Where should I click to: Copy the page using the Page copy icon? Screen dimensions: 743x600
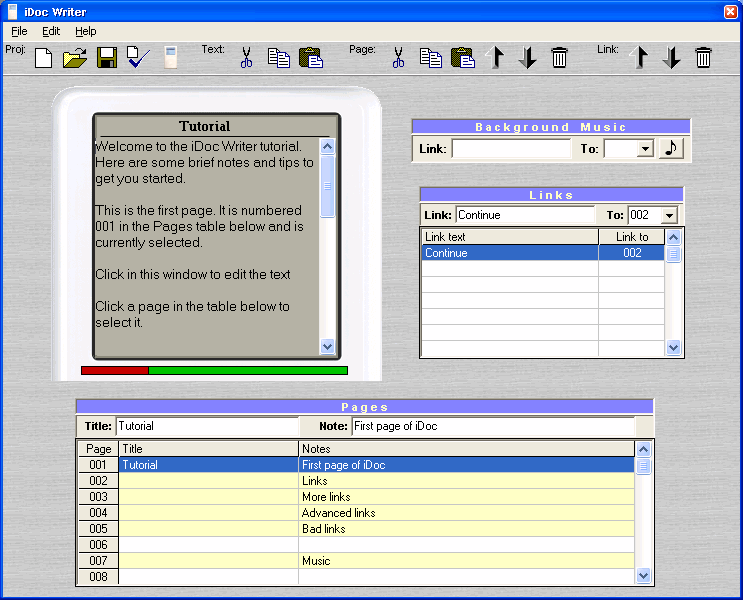click(431, 58)
